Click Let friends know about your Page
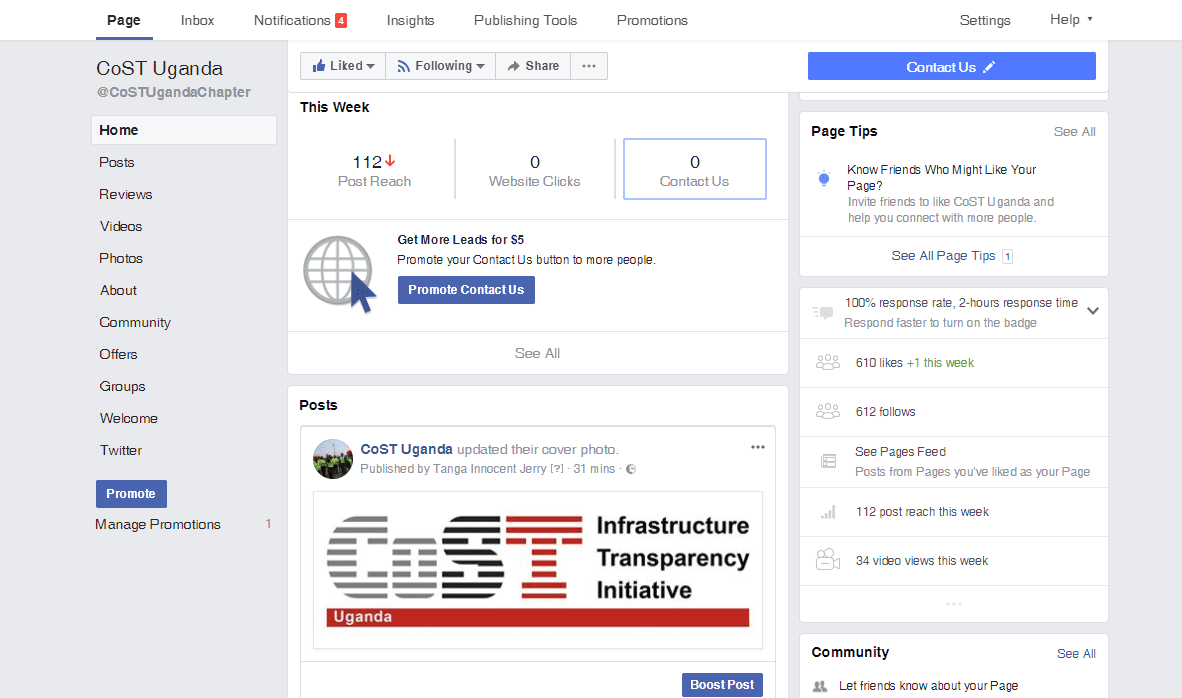Image resolution: width=1182 pixels, height=698 pixels. coord(928,686)
